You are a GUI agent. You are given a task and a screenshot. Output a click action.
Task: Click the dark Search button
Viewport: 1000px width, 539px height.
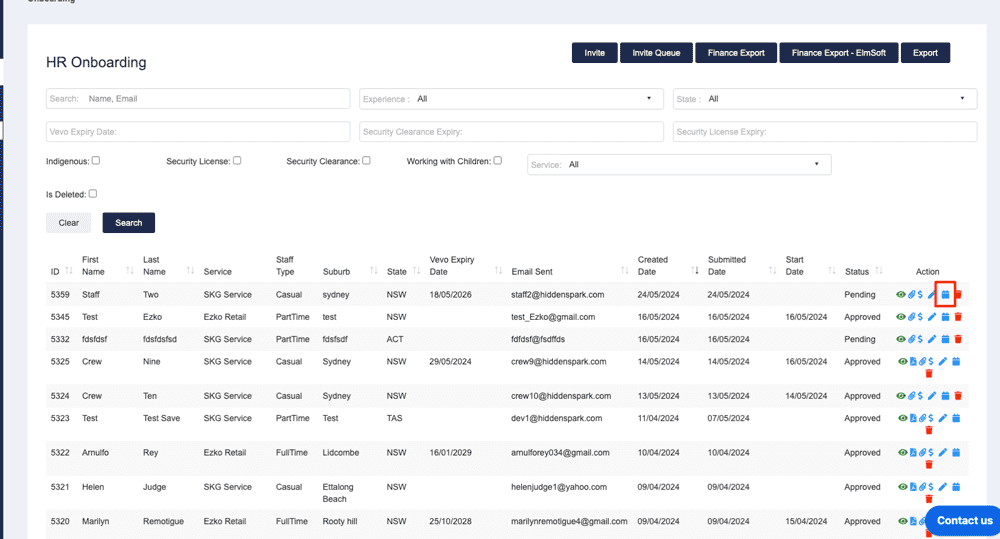tap(129, 223)
